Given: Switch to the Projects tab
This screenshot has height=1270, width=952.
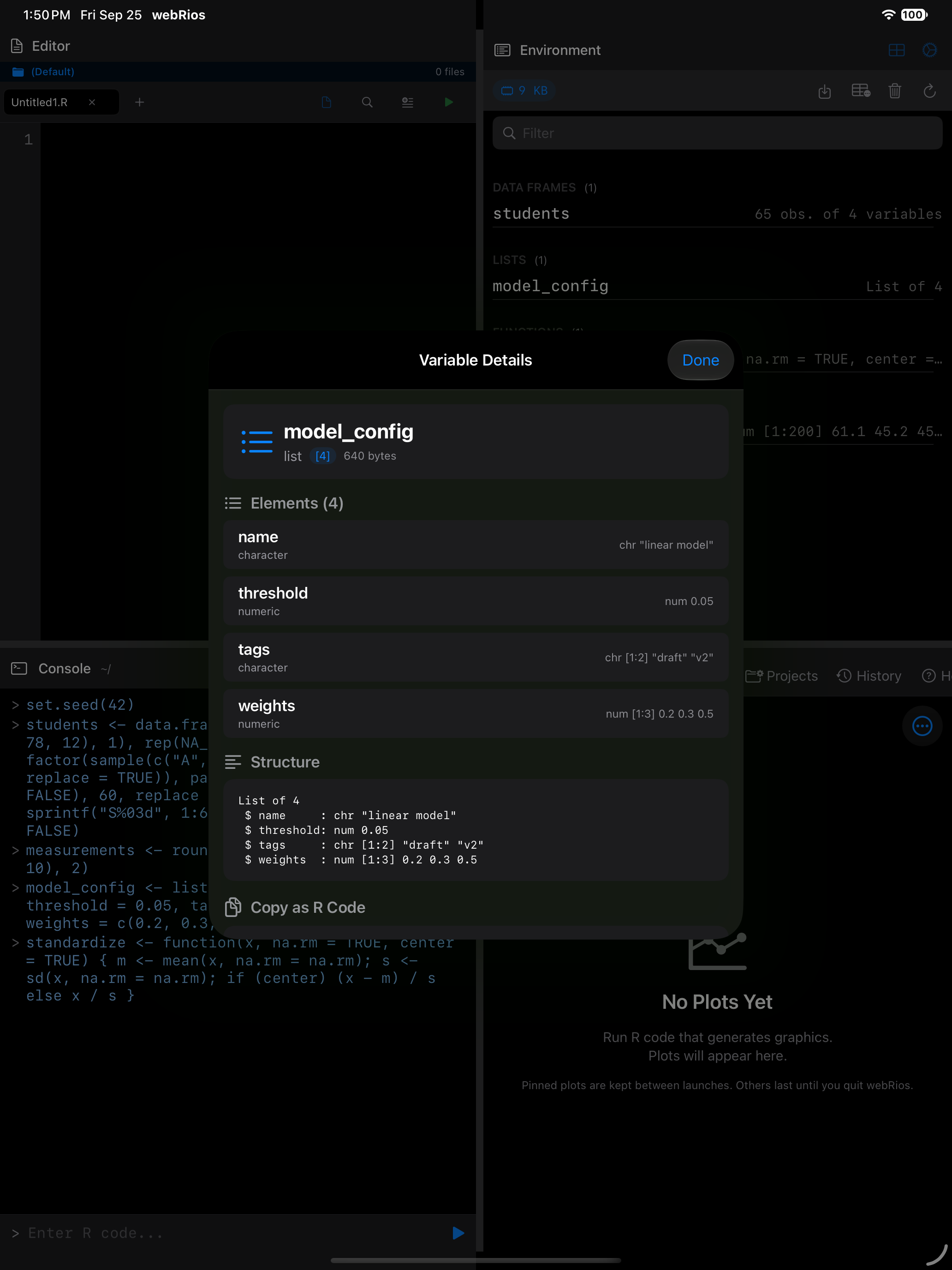Looking at the screenshot, I should pos(781,676).
